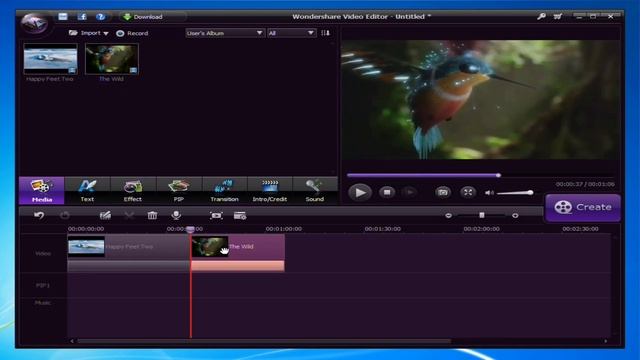This screenshot has width=640, height=360.
Task: Select The Wild thumbnail in library
Action: (x=111, y=59)
